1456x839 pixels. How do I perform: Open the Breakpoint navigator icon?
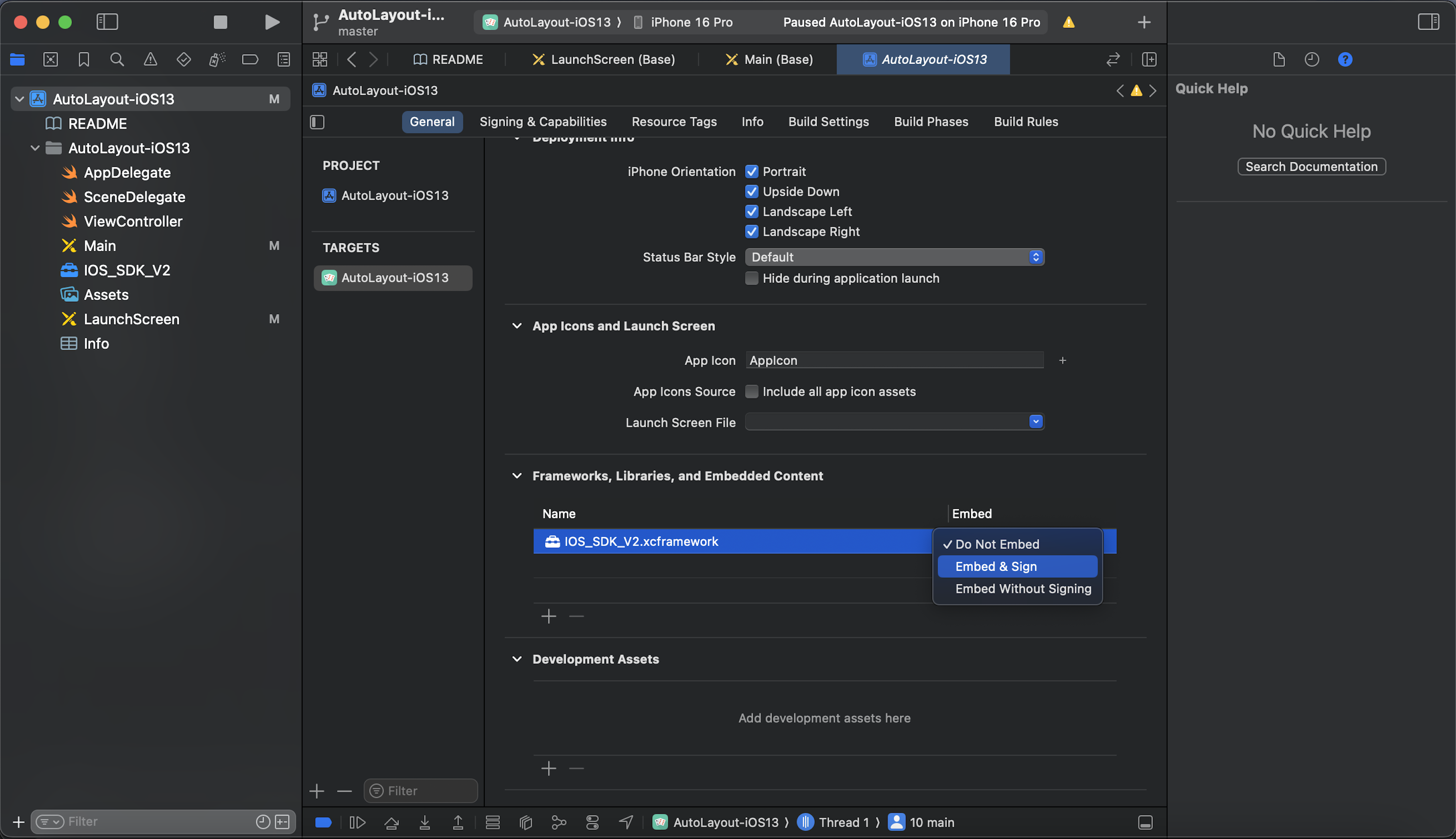point(250,59)
